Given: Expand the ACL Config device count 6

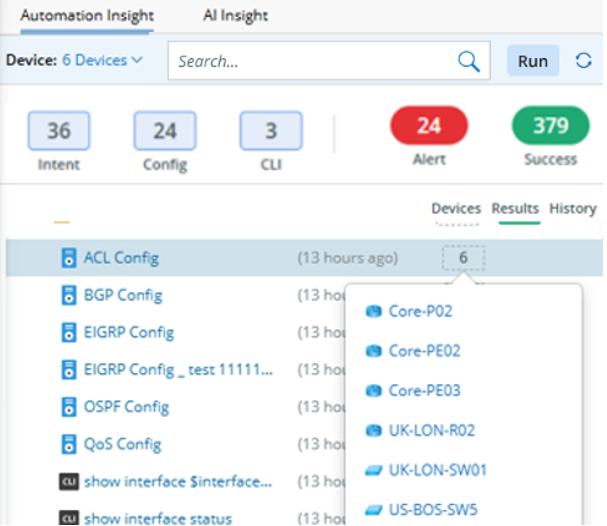Looking at the screenshot, I should pyautogui.click(x=463, y=257).
